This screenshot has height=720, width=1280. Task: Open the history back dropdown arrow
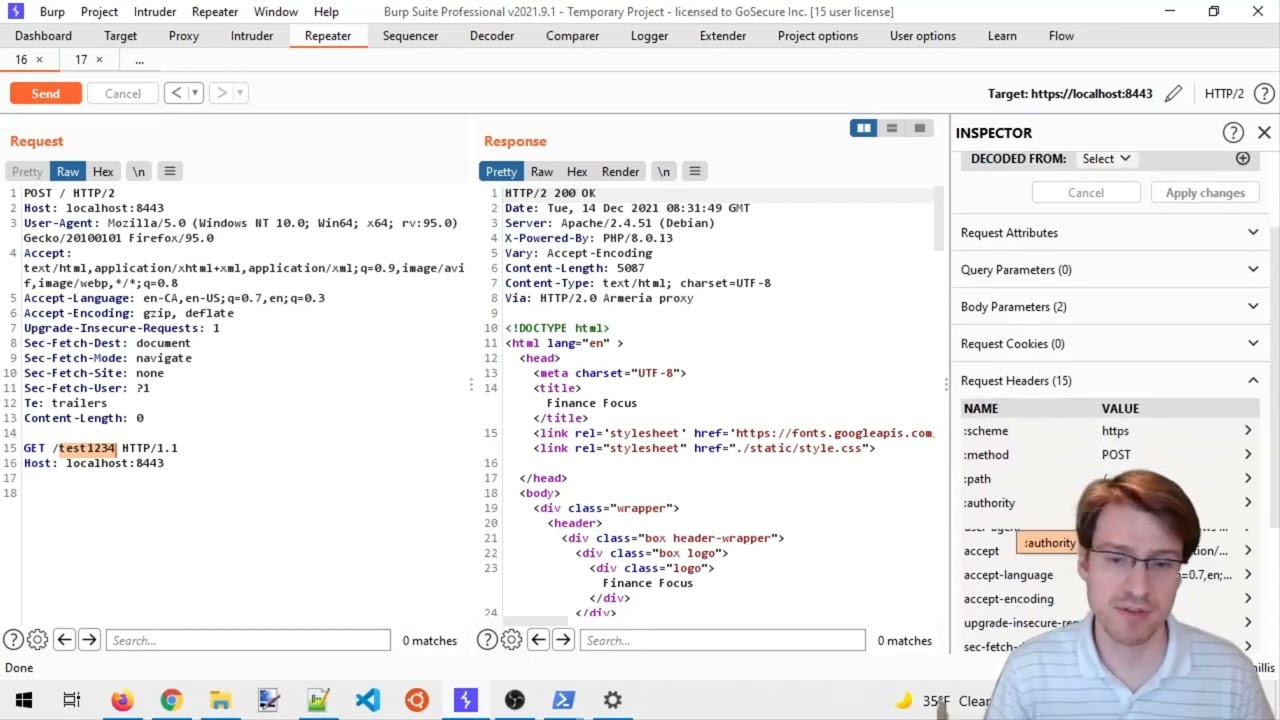tap(195, 93)
